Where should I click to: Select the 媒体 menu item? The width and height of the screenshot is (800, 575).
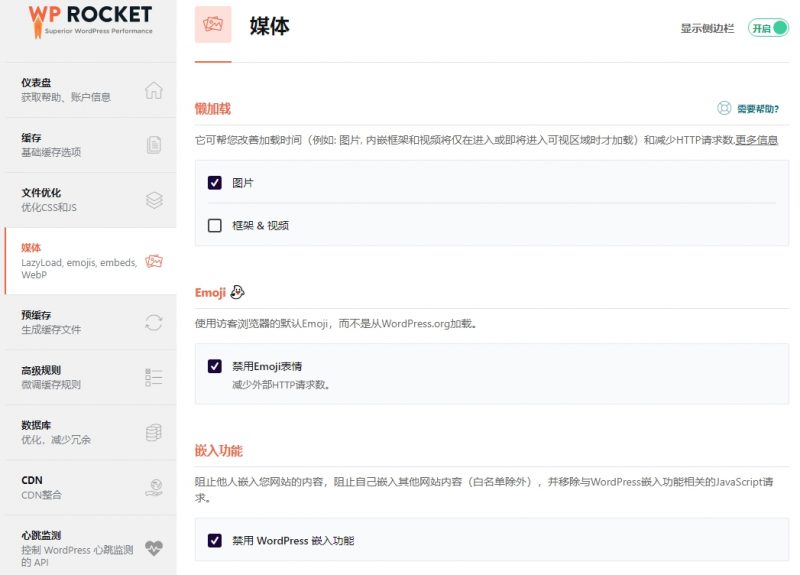(90, 261)
